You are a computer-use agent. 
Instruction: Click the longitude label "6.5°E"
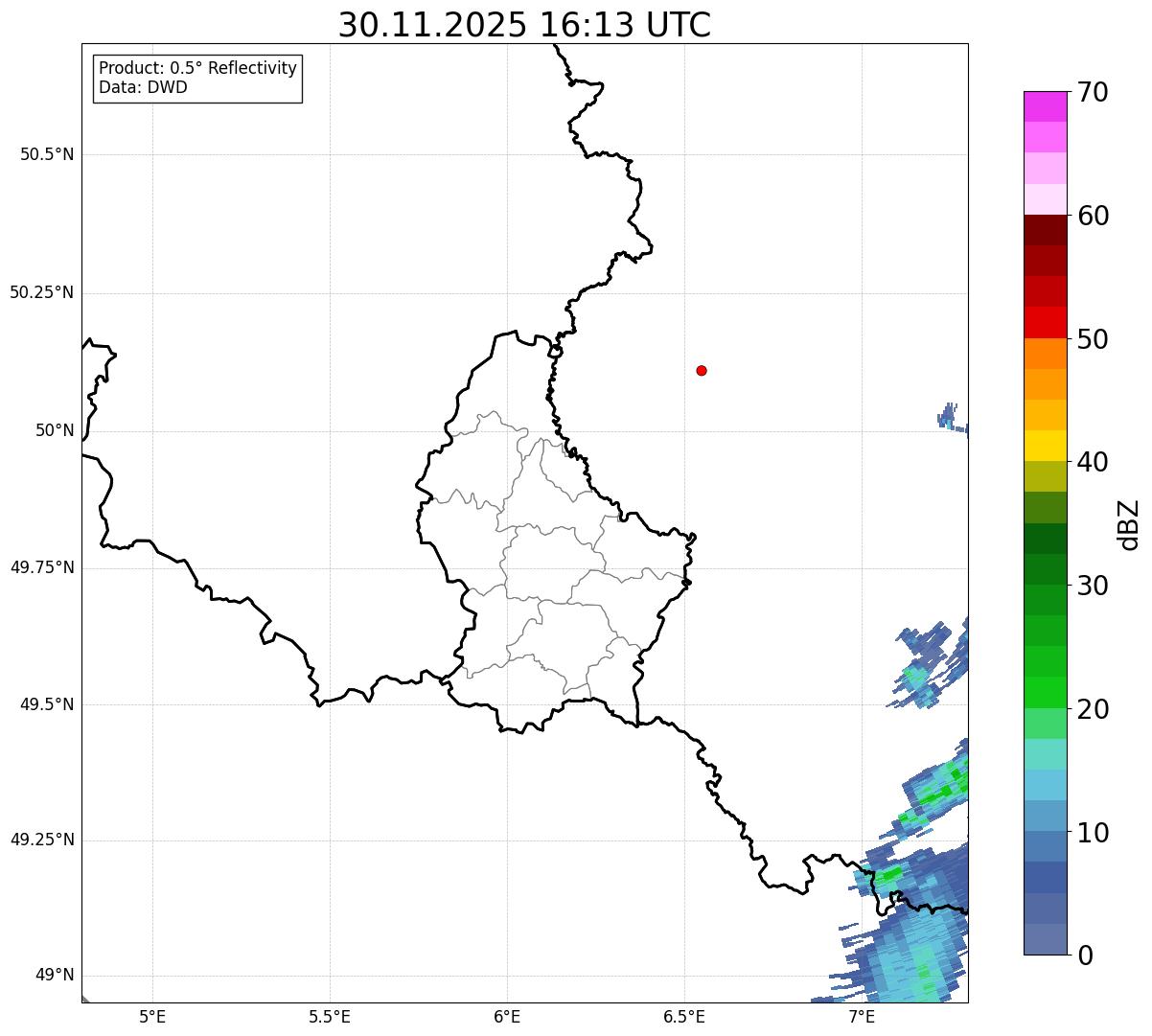[684, 1016]
